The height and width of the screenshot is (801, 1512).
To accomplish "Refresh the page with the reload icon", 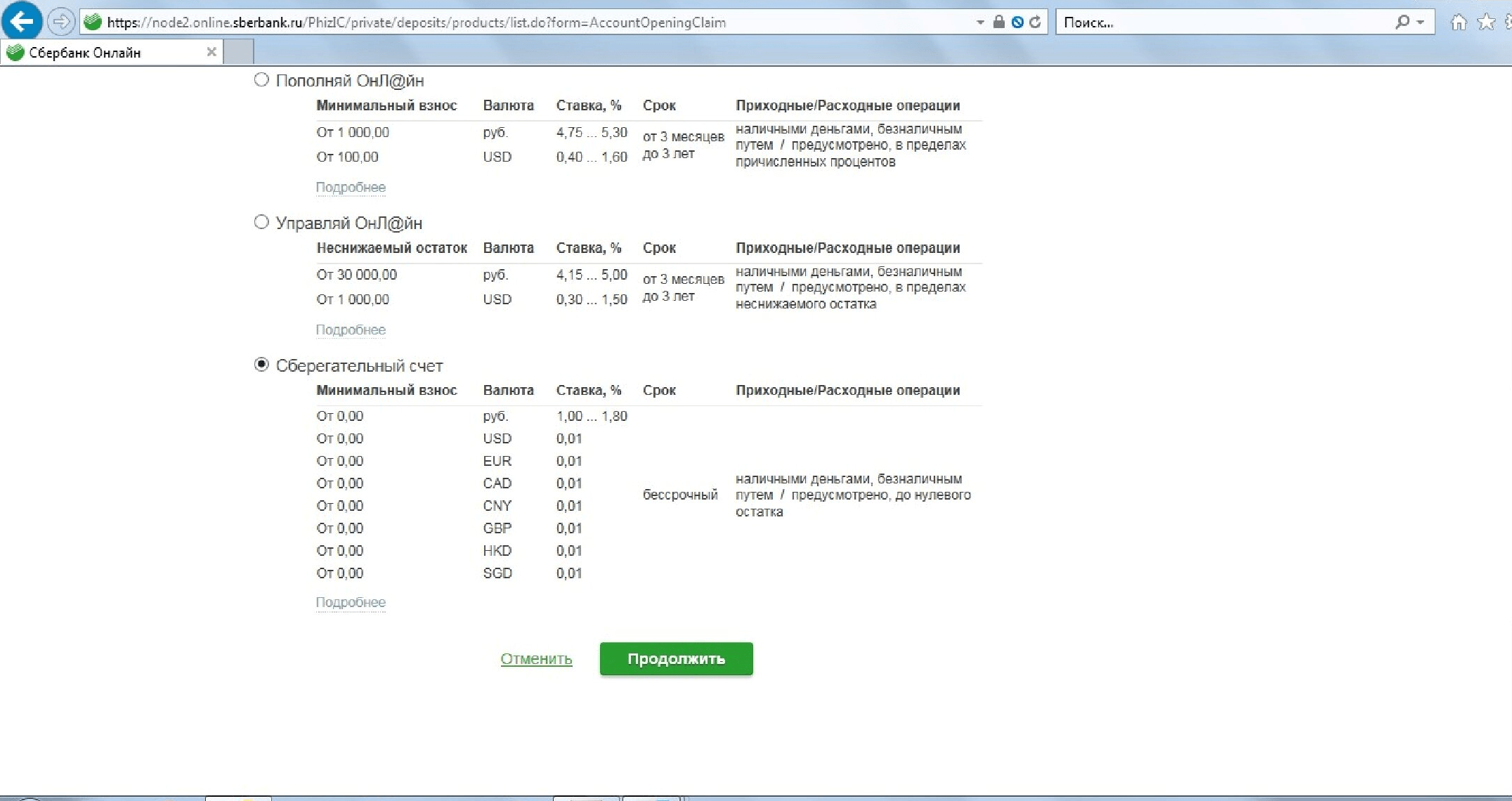I will coord(1035,22).
